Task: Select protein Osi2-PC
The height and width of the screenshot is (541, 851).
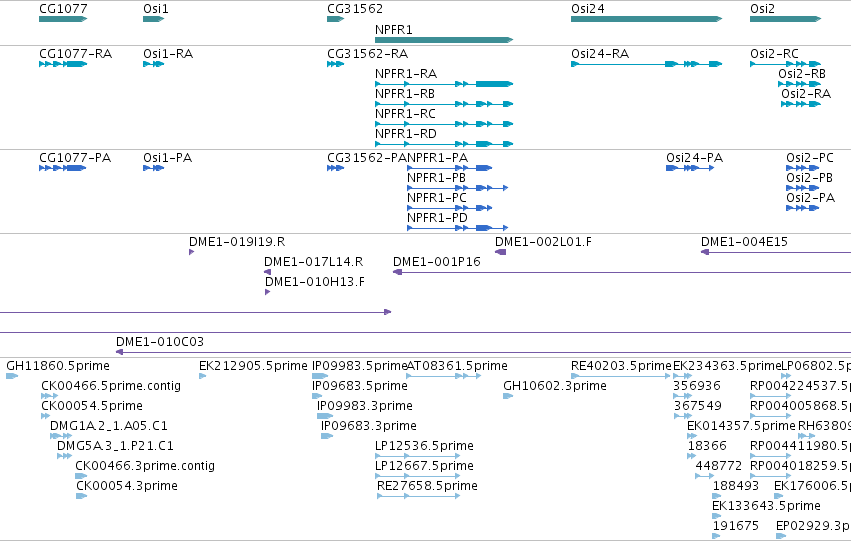Action: point(803,168)
